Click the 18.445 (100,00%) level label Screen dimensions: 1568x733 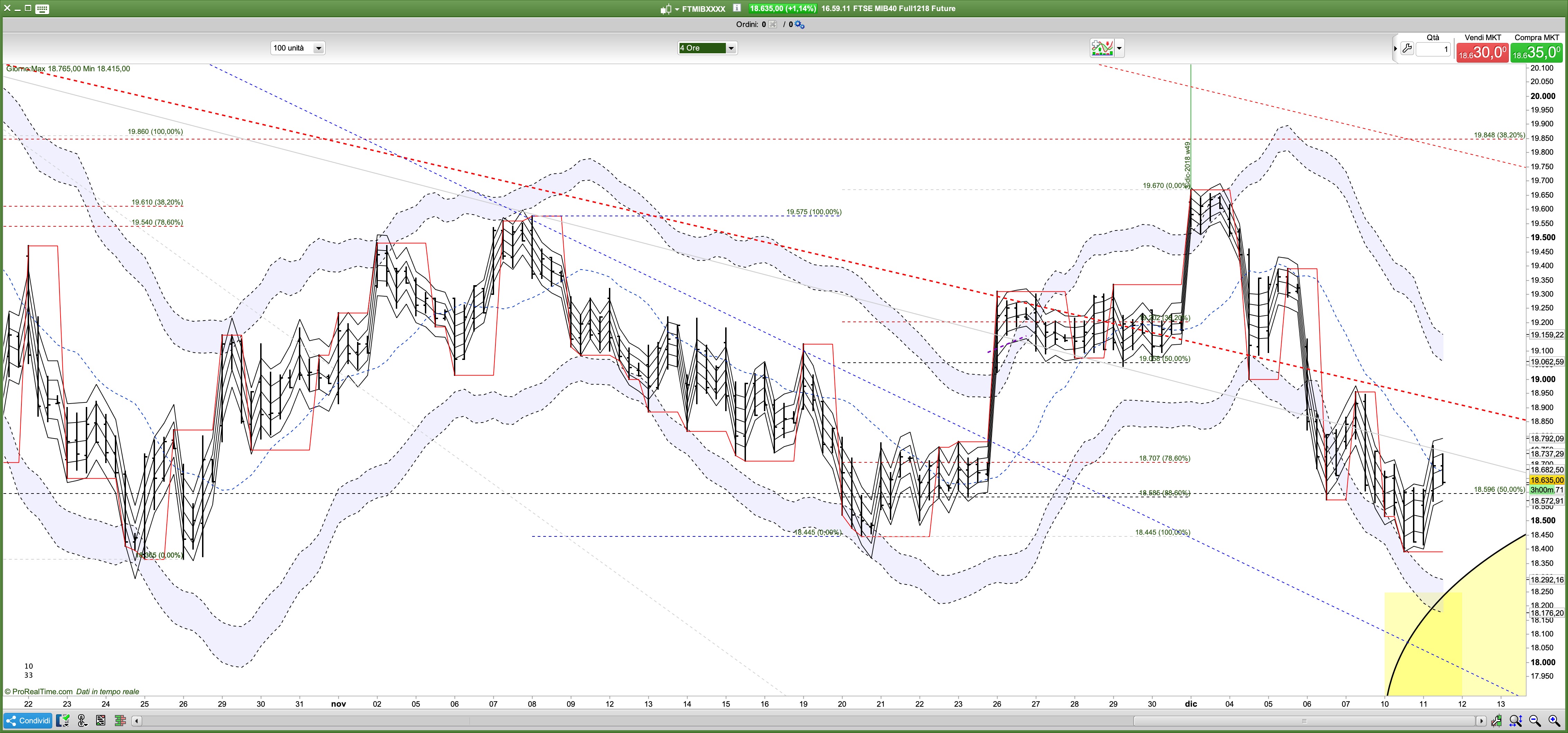click(1163, 532)
